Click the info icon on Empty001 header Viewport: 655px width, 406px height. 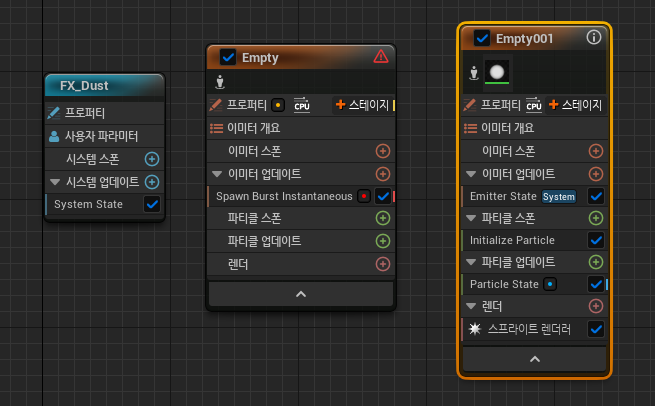[594, 38]
